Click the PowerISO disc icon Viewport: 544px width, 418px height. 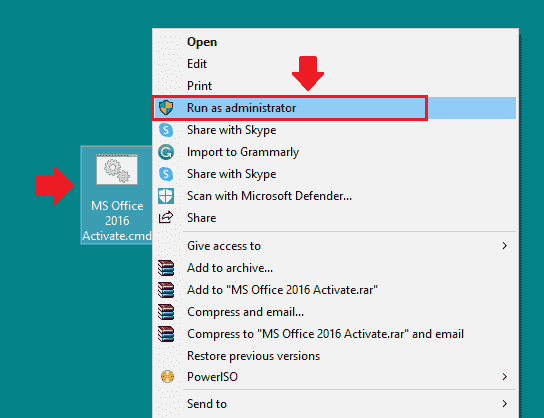pyautogui.click(x=167, y=376)
